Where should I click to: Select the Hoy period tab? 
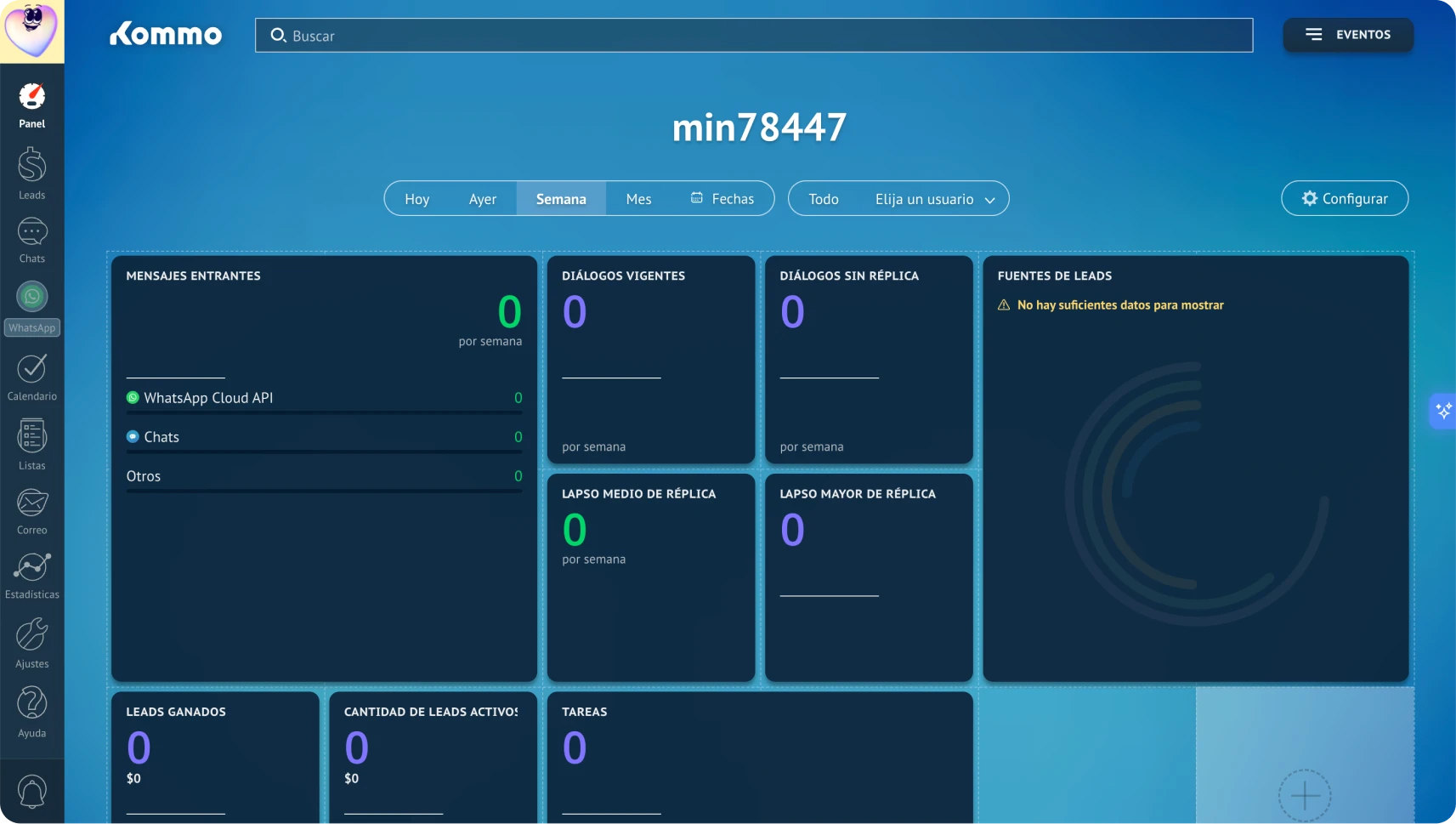416,198
